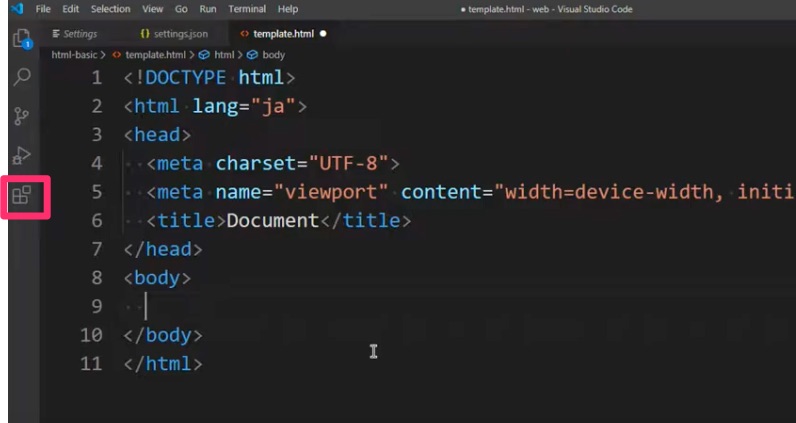Open the Terminal menu

tap(247, 9)
